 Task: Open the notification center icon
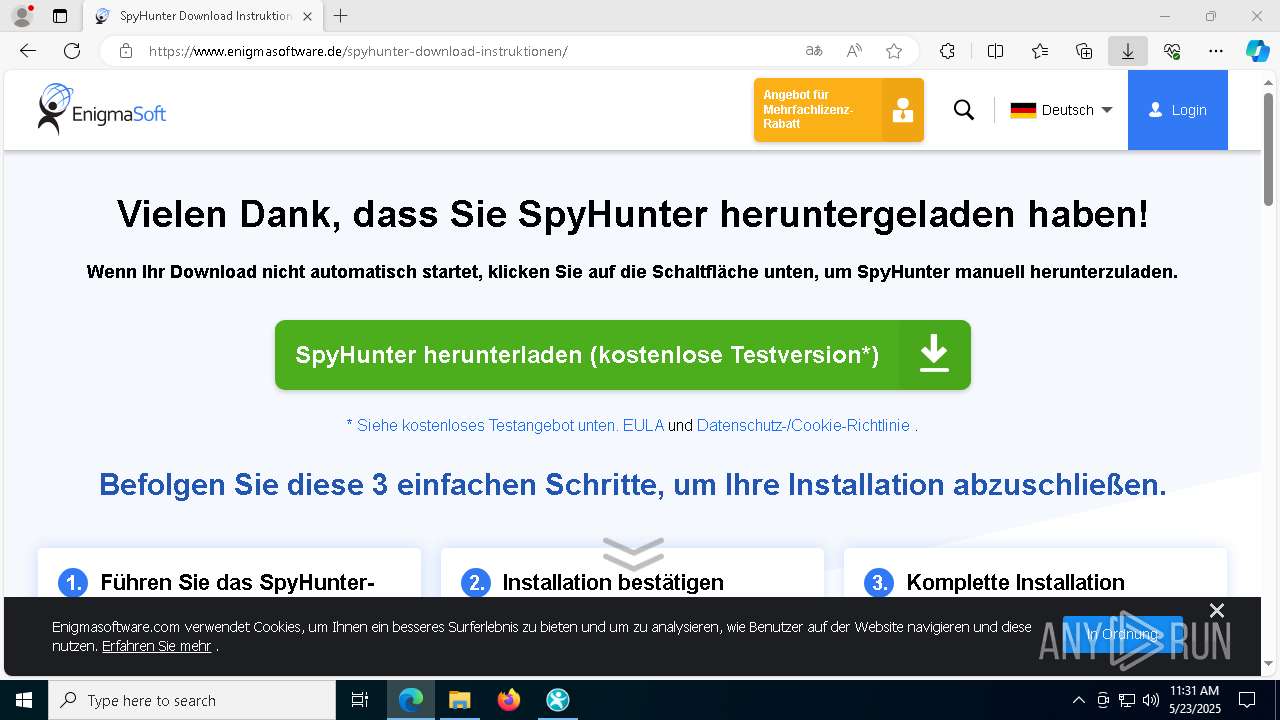1247,700
